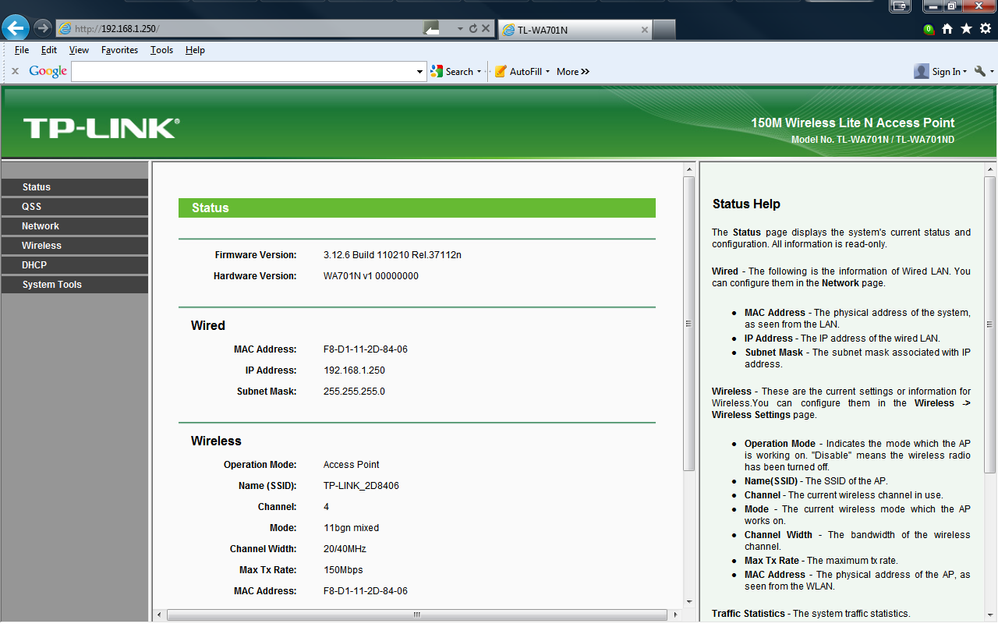Open the File menu
This screenshot has width=998, height=624.
click(22, 50)
